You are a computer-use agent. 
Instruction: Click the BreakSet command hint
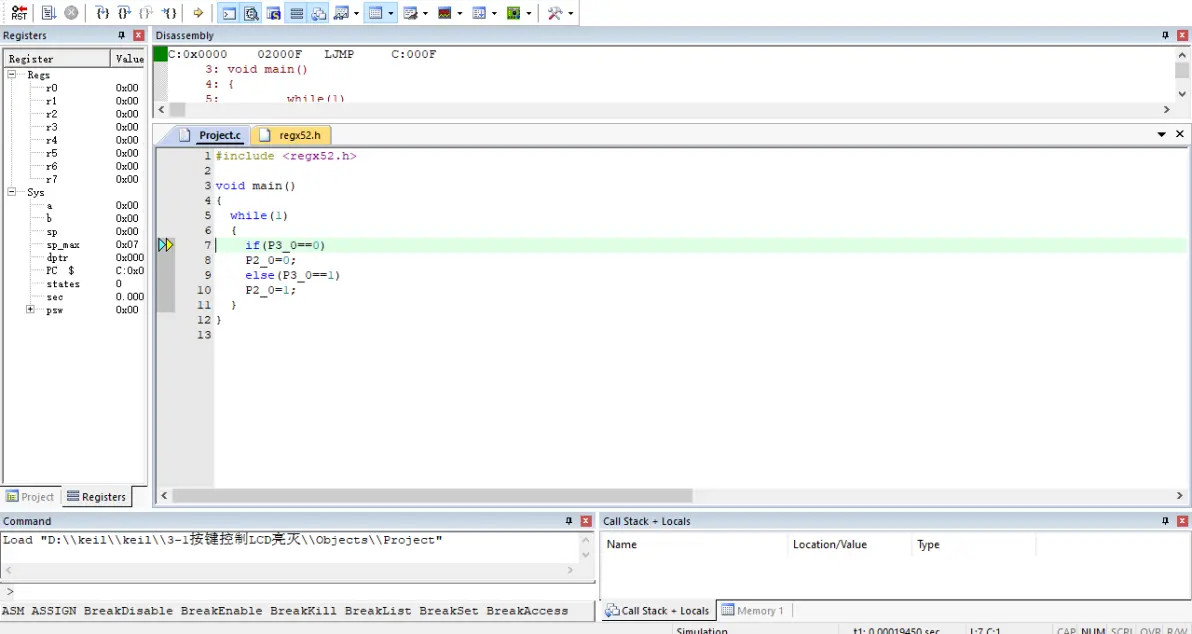point(449,611)
